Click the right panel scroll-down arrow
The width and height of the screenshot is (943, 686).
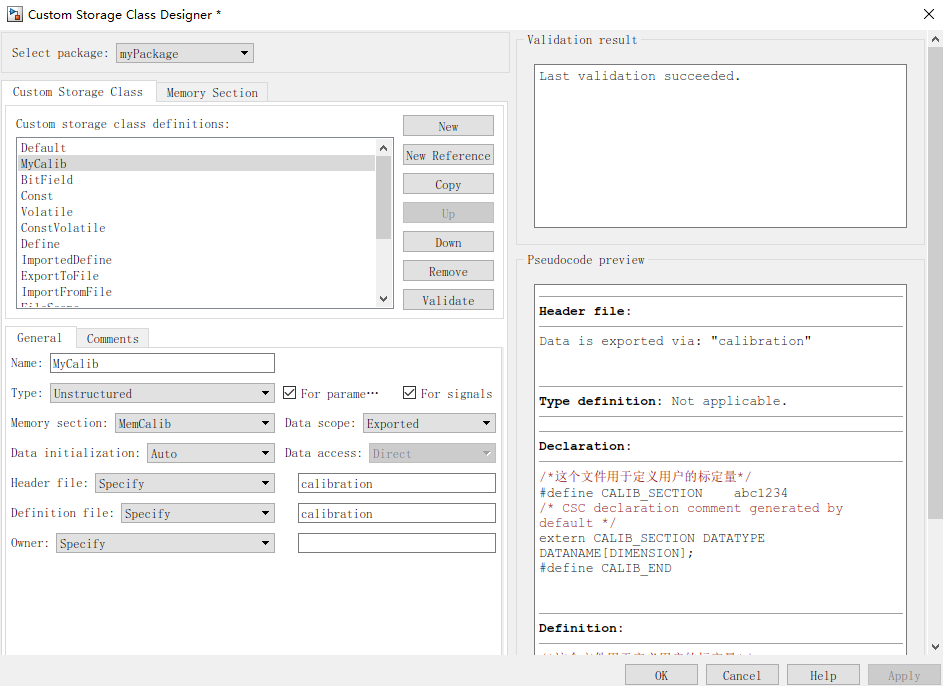point(935,647)
